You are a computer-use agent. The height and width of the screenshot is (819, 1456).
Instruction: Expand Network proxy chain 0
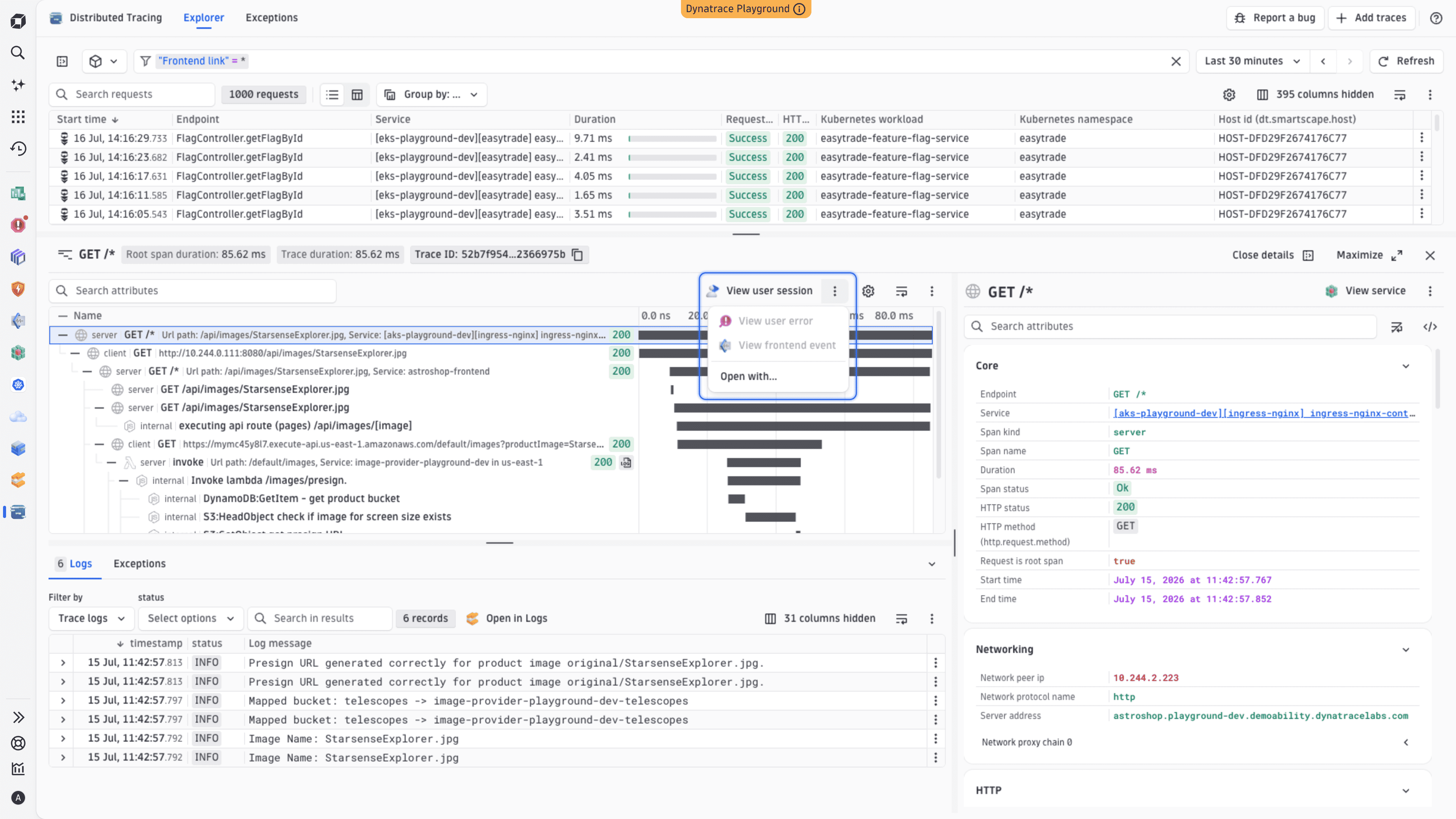click(x=1406, y=743)
